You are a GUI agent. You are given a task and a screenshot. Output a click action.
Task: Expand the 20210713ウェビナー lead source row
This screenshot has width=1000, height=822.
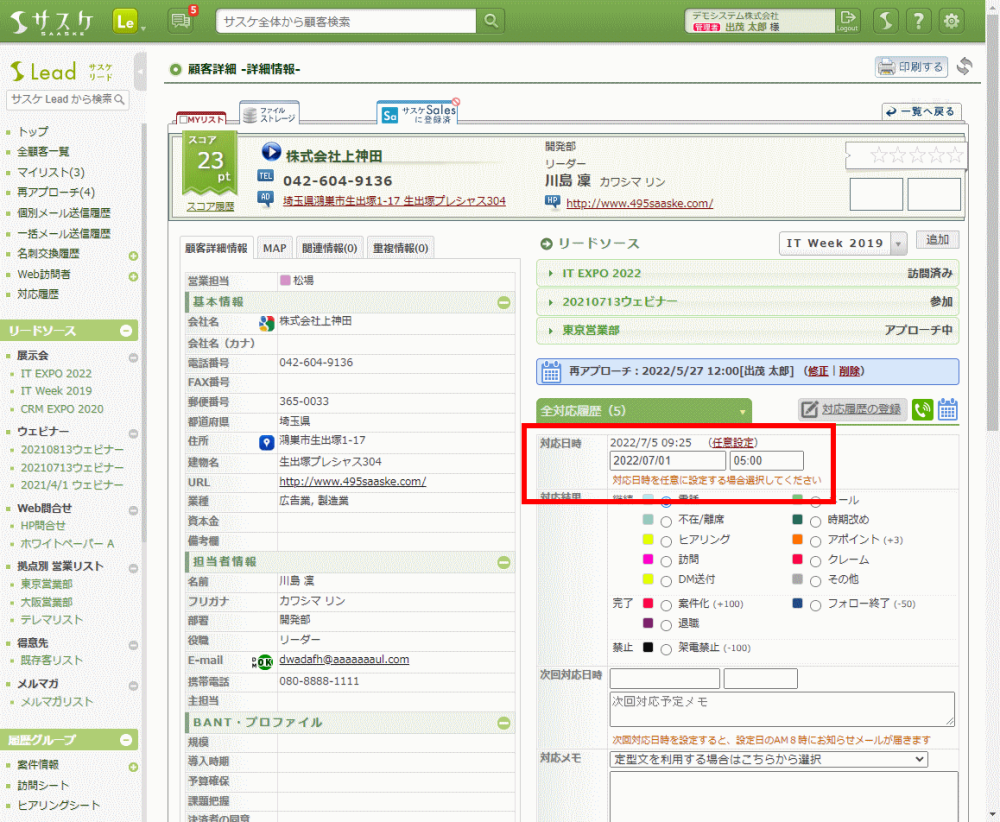747,302
